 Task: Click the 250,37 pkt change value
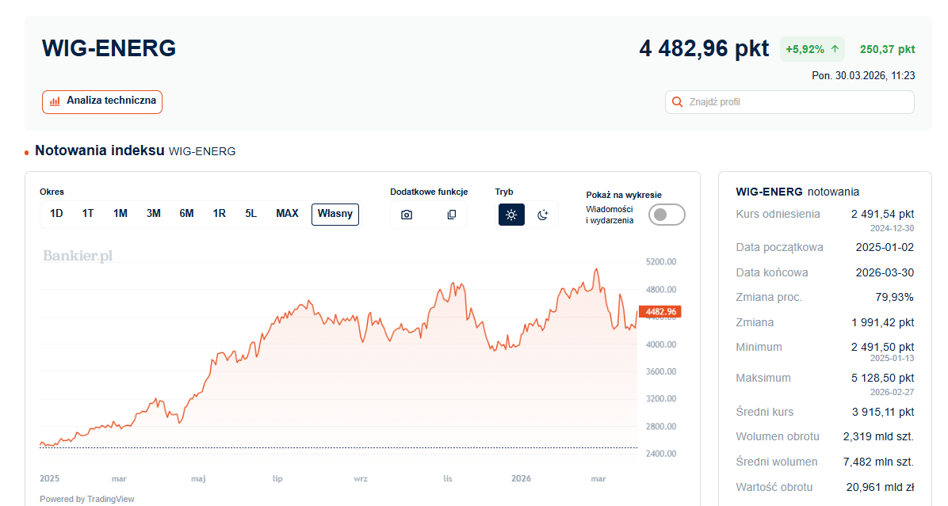[x=888, y=50]
